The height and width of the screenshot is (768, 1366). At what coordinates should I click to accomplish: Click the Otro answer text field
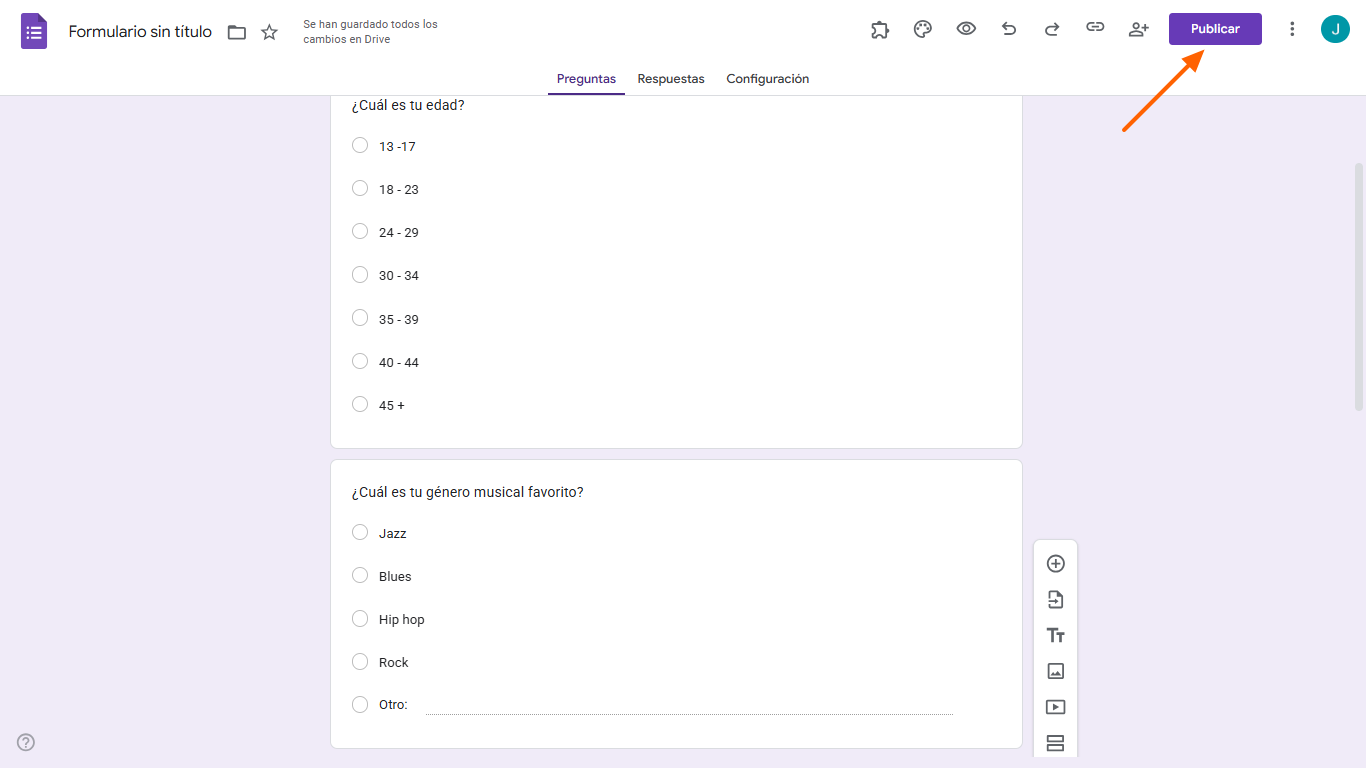pyautogui.click(x=690, y=704)
